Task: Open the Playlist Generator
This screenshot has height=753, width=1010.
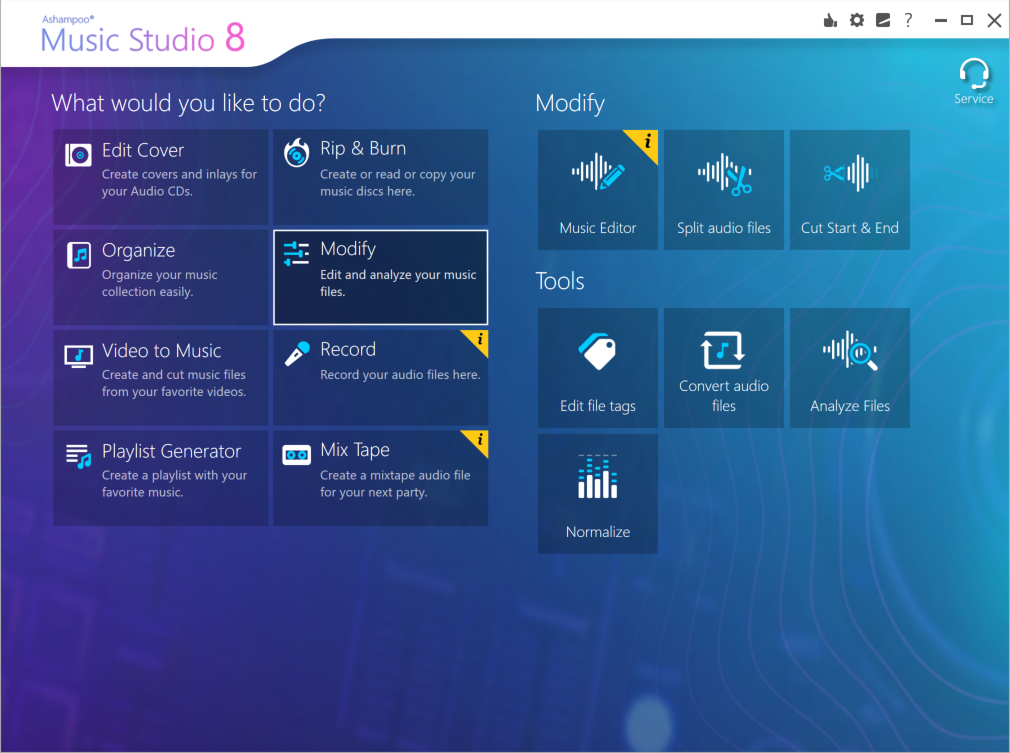Action: (x=160, y=477)
